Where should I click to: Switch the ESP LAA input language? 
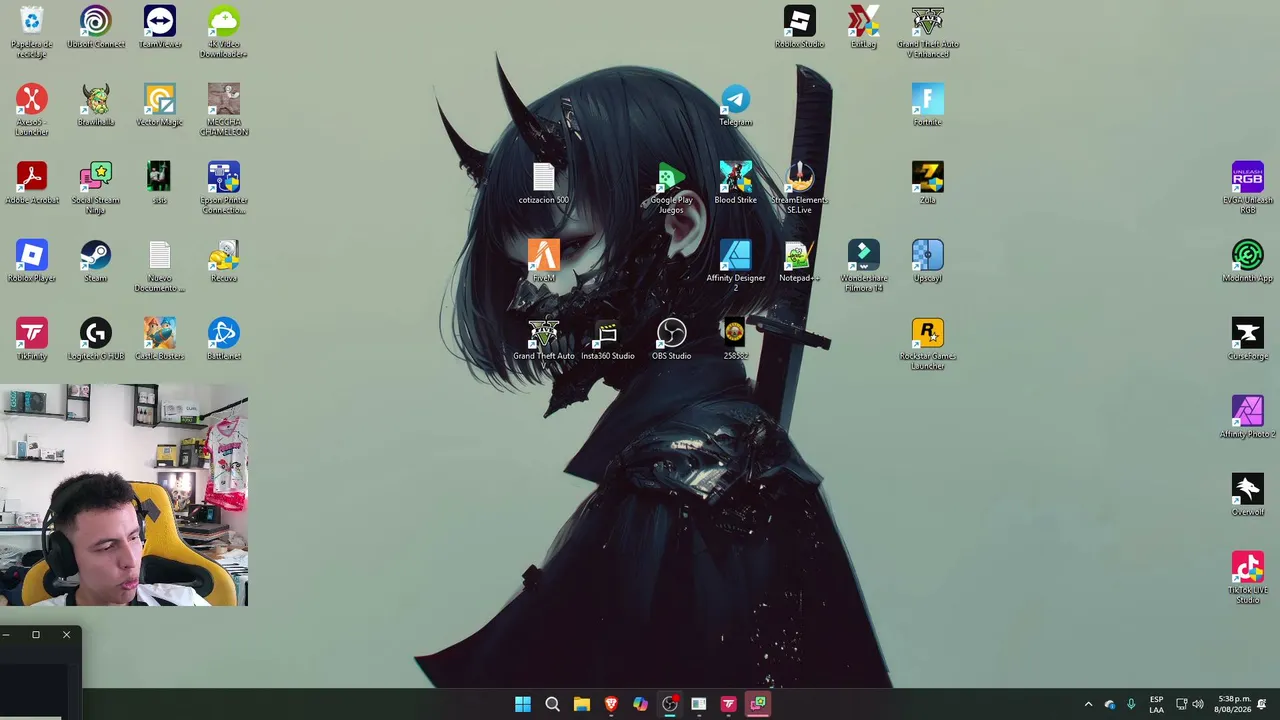coord(1156,704)
